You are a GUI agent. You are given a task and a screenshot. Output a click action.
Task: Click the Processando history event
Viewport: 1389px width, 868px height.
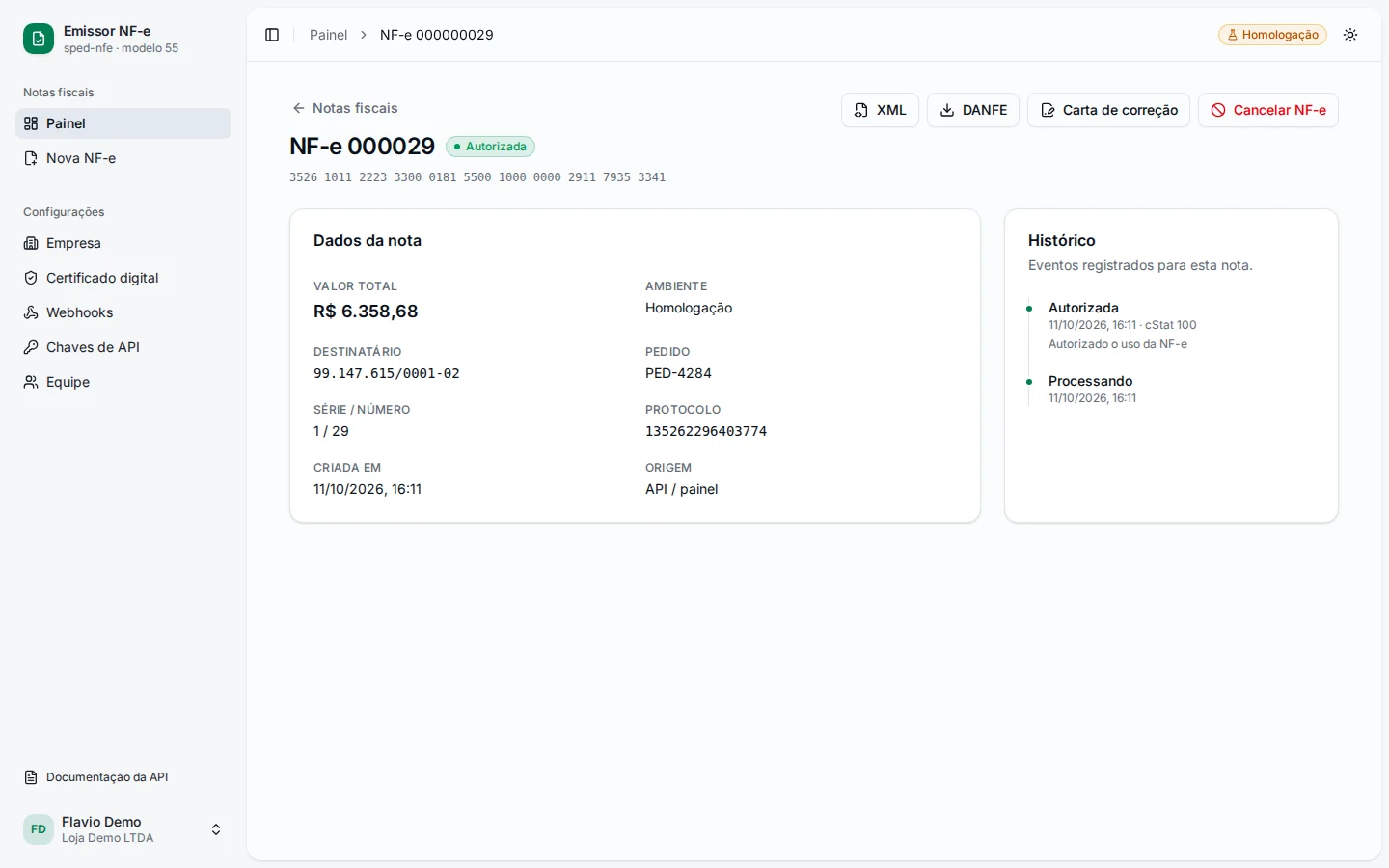point(1090,381)
